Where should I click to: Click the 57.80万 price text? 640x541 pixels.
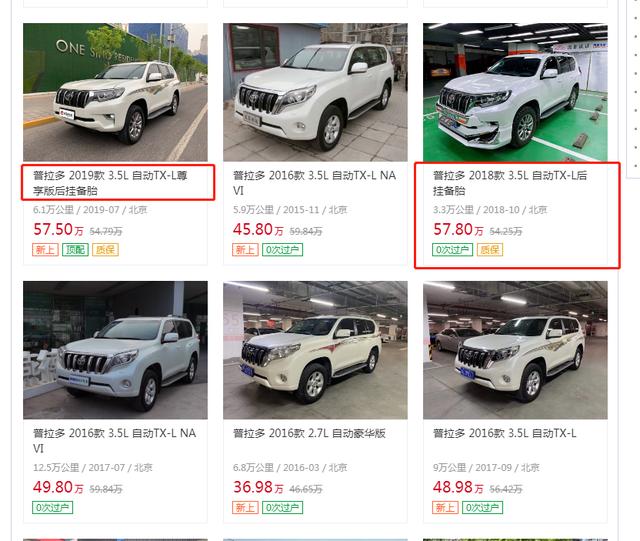458,229
